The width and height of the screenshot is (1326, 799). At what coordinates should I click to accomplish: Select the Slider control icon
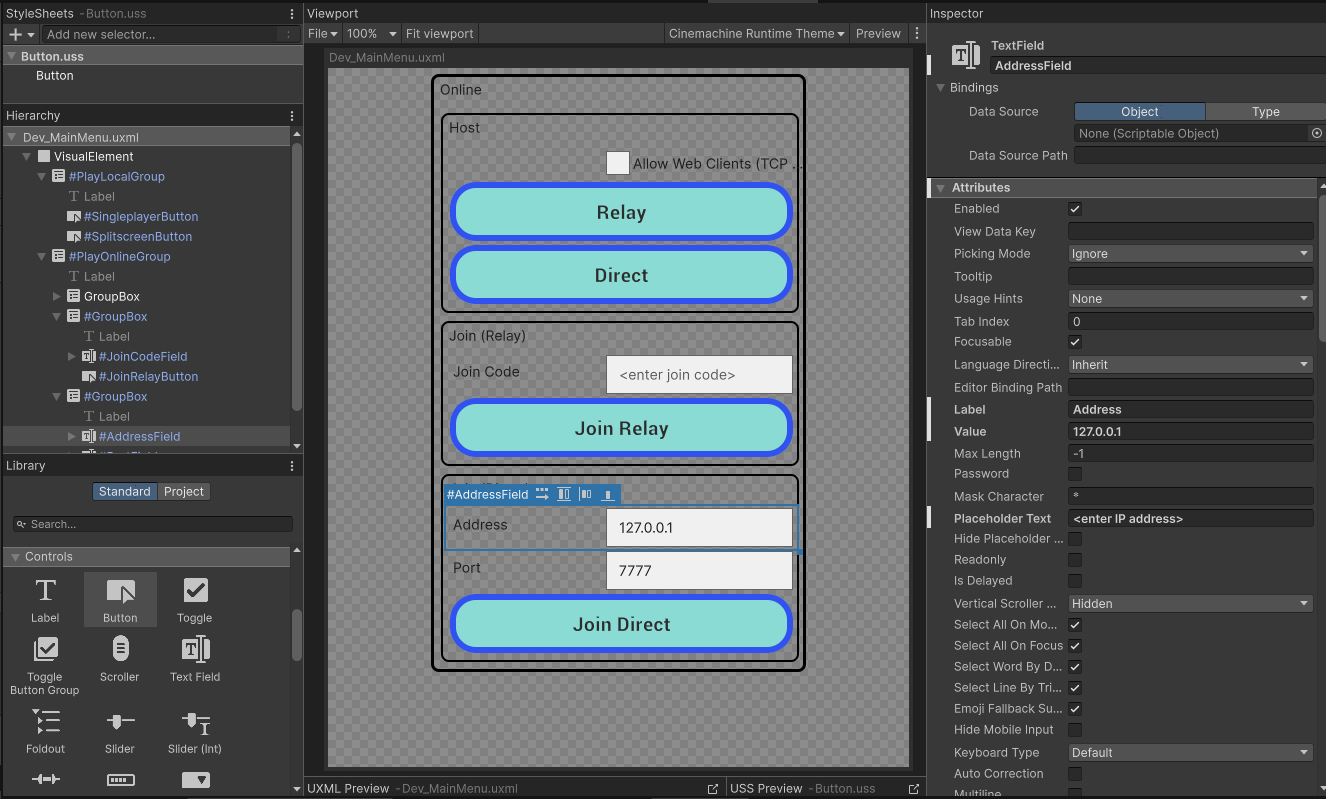[x=120, y=721]
